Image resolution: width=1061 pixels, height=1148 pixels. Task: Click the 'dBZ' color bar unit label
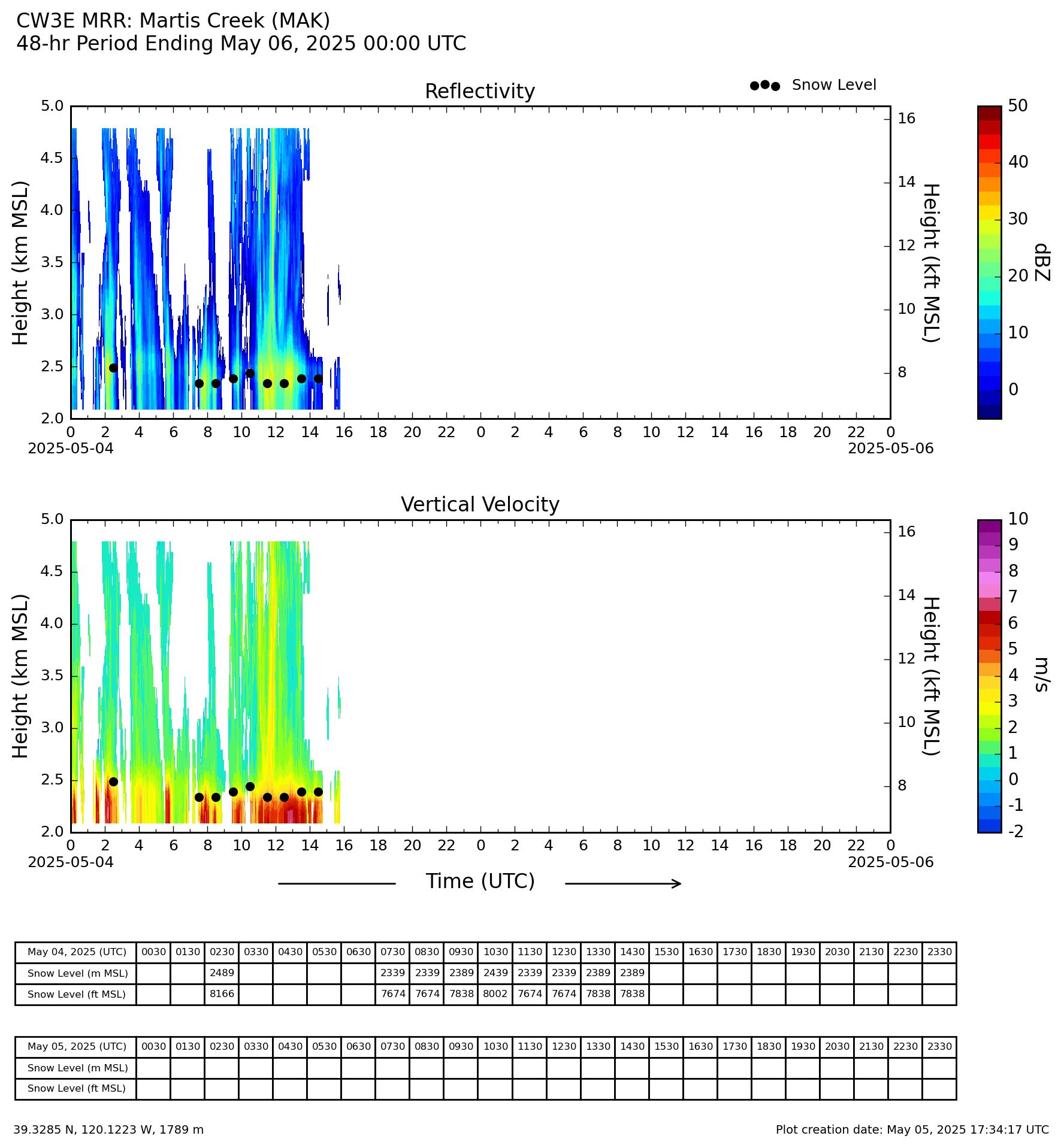click(x=1042, y=262)
